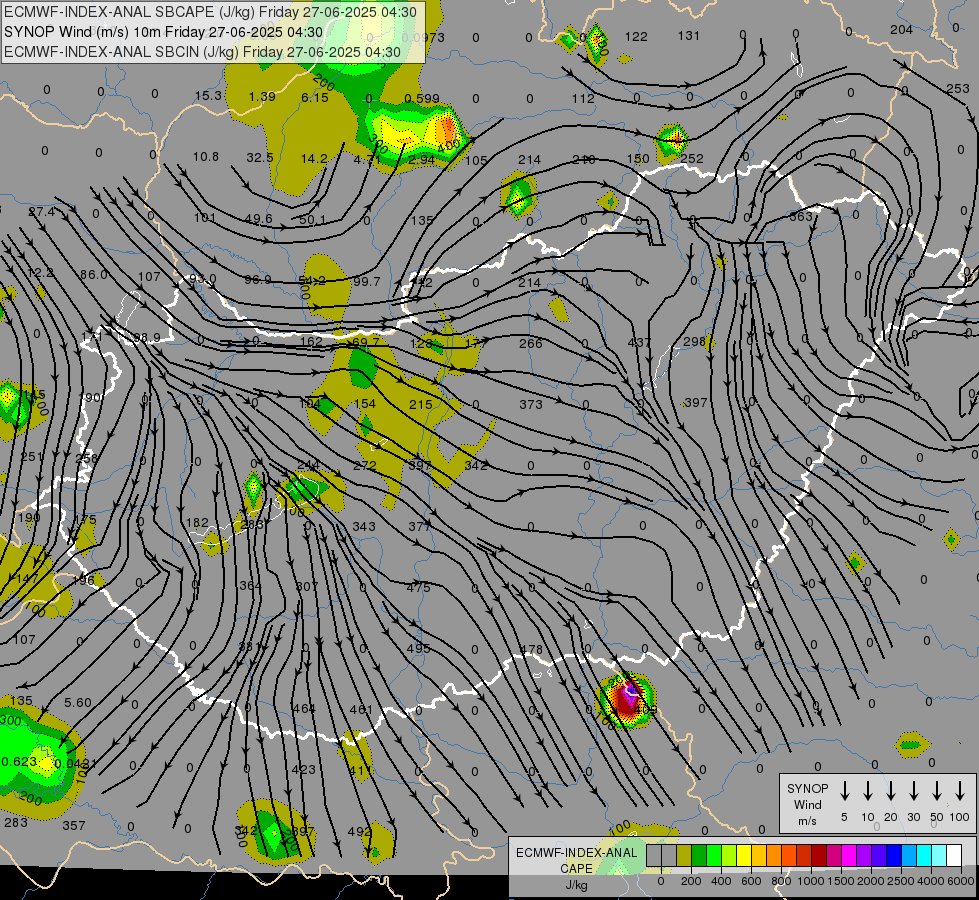Click the SYNOP Wind 10m title line
The width and height of the screenshot is (979, 900).
pos(164,32)
